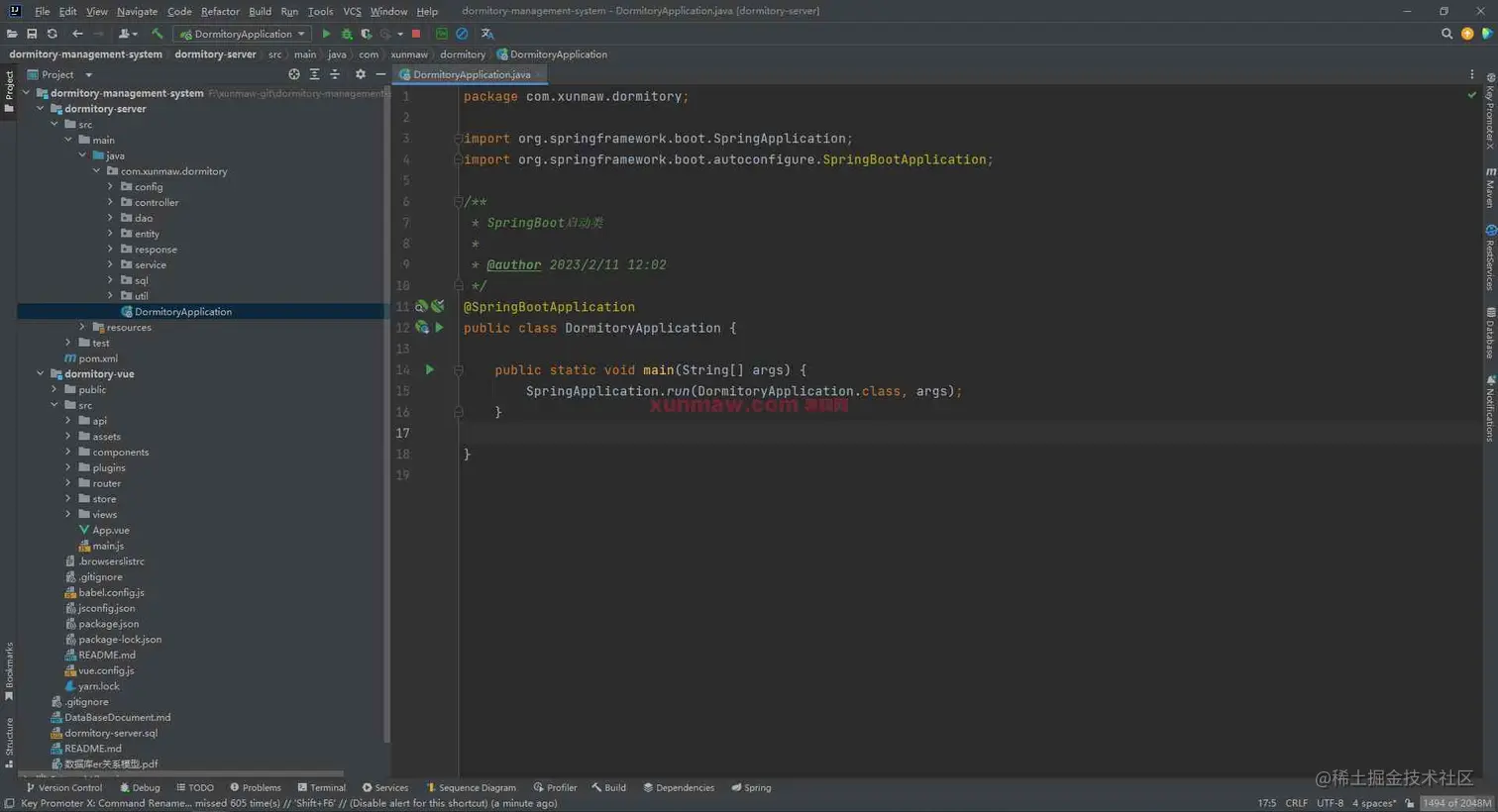Expand the views folder in dormitory-vue
The height and width of the screenshot is (812, 1498).
[x=68, y=514]
